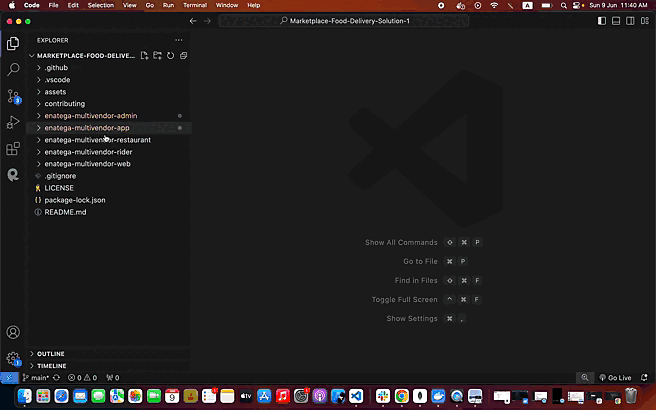Open the Extensions view
Image resolution: width=656 pixels, height=410 pixels.
coord(13,148)
